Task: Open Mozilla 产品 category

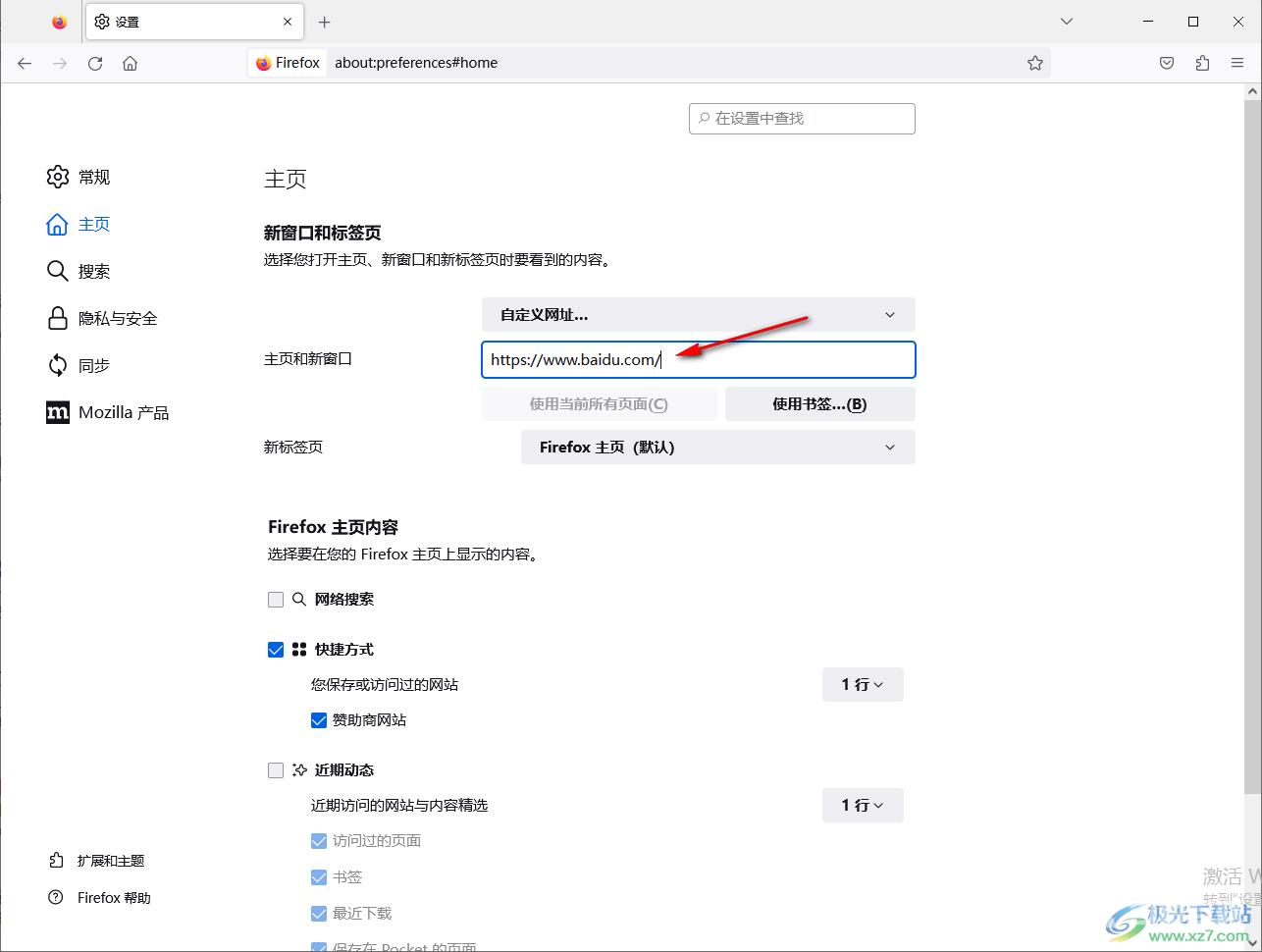Action: pyautogui.click(x=108, y=412)
